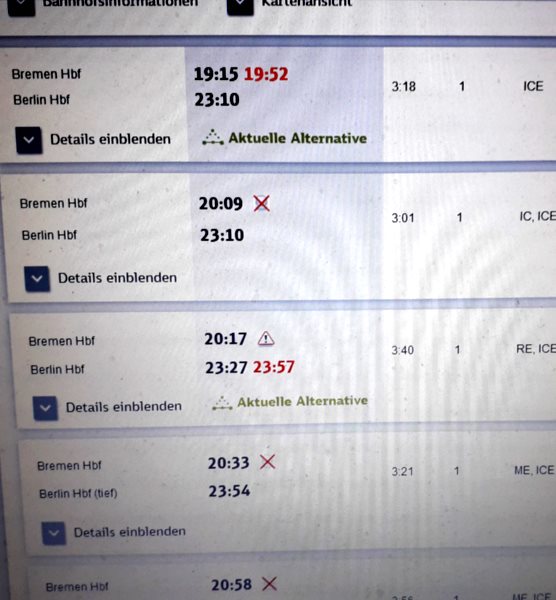
Task: Click the ME, ICE products label
Action: click(x=534, y=470)
